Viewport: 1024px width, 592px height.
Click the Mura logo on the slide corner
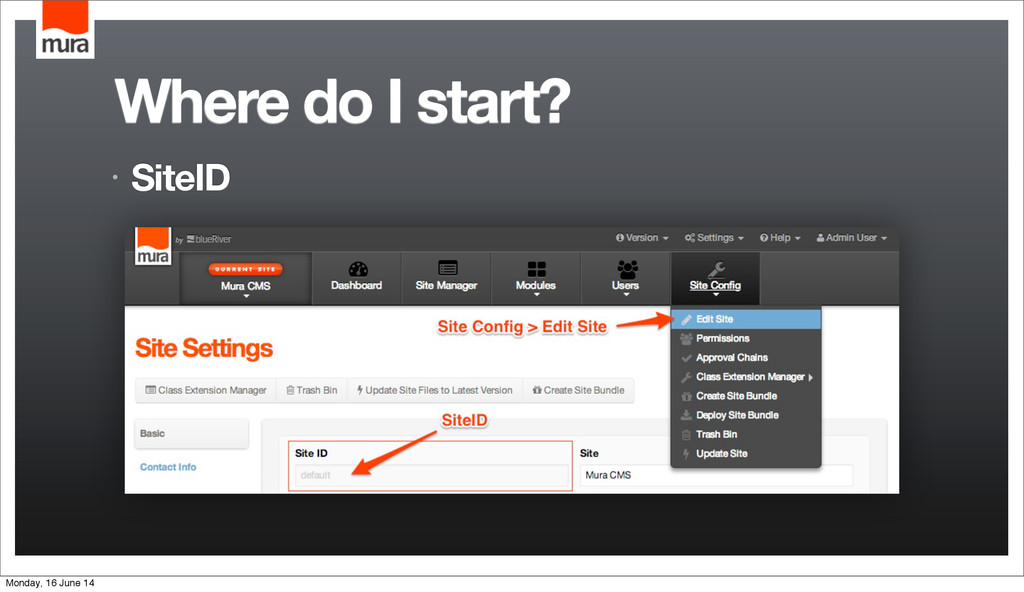coord(65,29)
